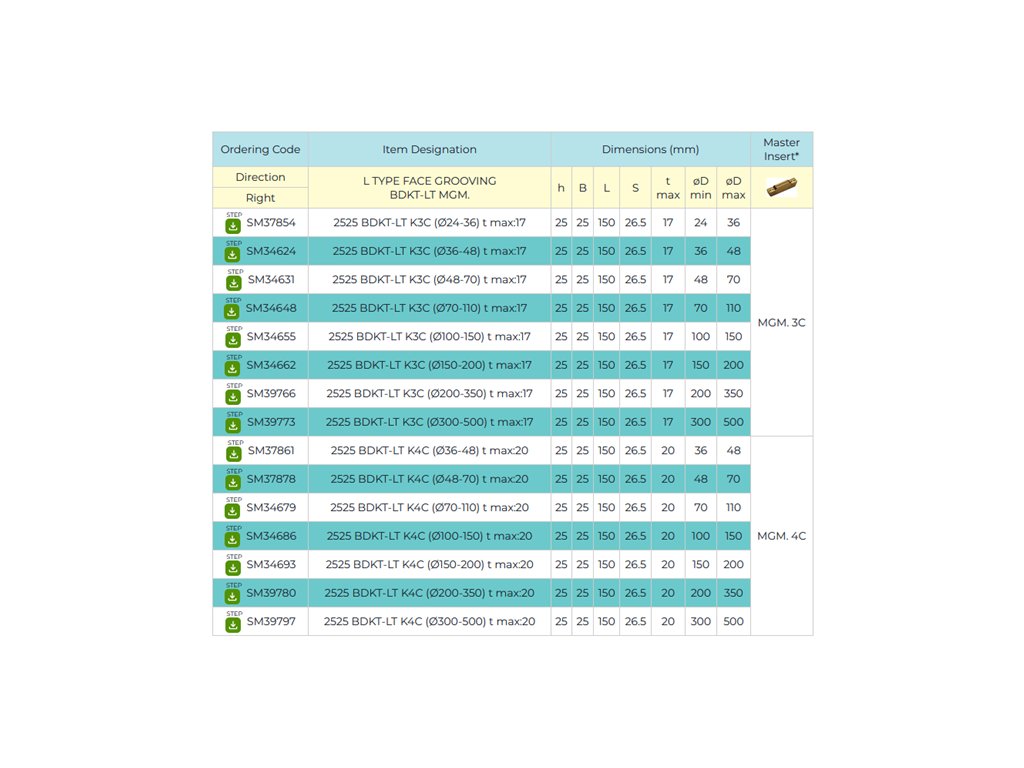
Task: Download STEP file for SM39766
Action: 233,396
